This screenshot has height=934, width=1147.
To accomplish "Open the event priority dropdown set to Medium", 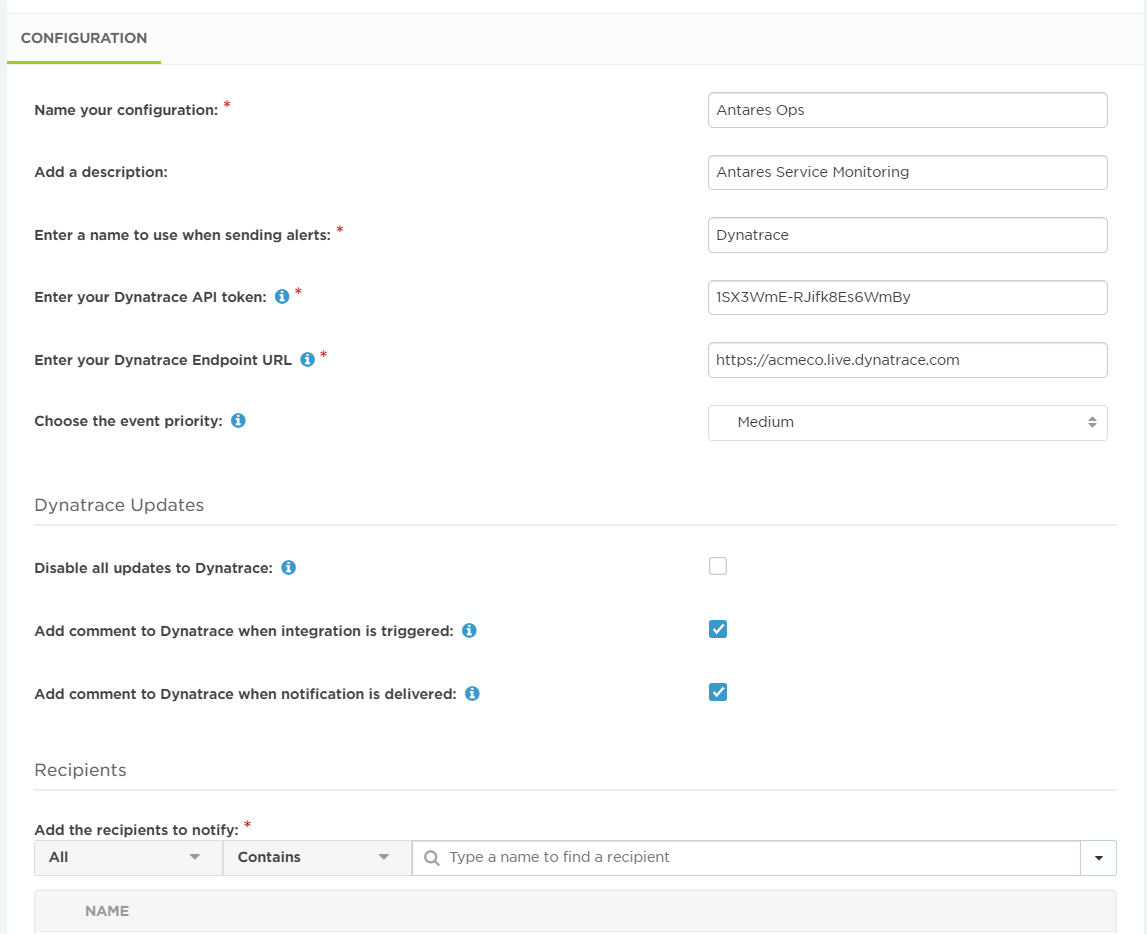I will [x=907, y=423].
